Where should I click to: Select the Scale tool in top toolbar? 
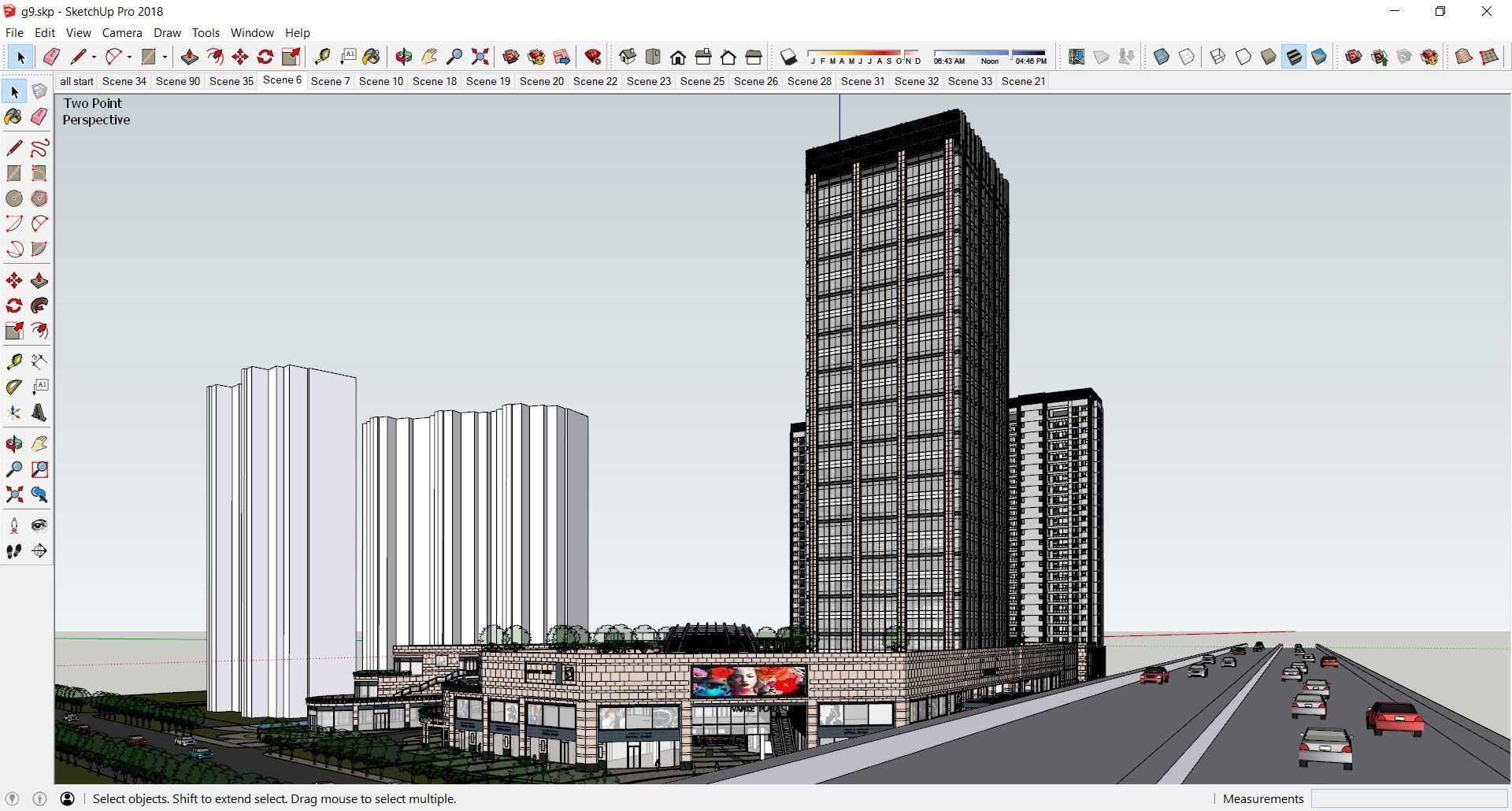[x=291, y=57]
